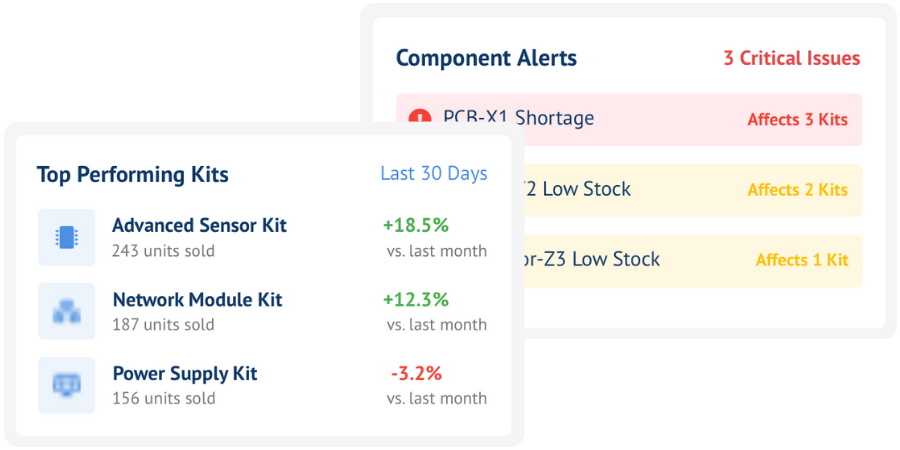900x450 pixels.
Task: Open the Network Module Kit entry
Action: click(197, 300)
